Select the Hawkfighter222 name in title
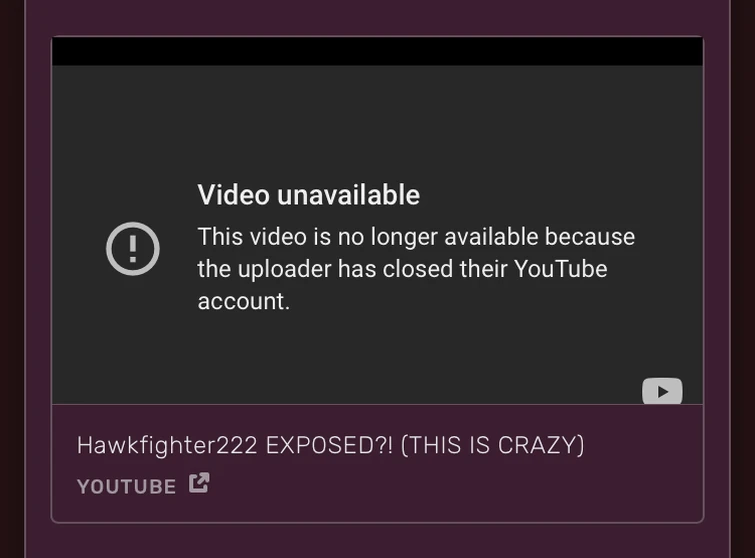Image resolution: width=755 pixels, height=558 pixels. [x=167, y=445]
